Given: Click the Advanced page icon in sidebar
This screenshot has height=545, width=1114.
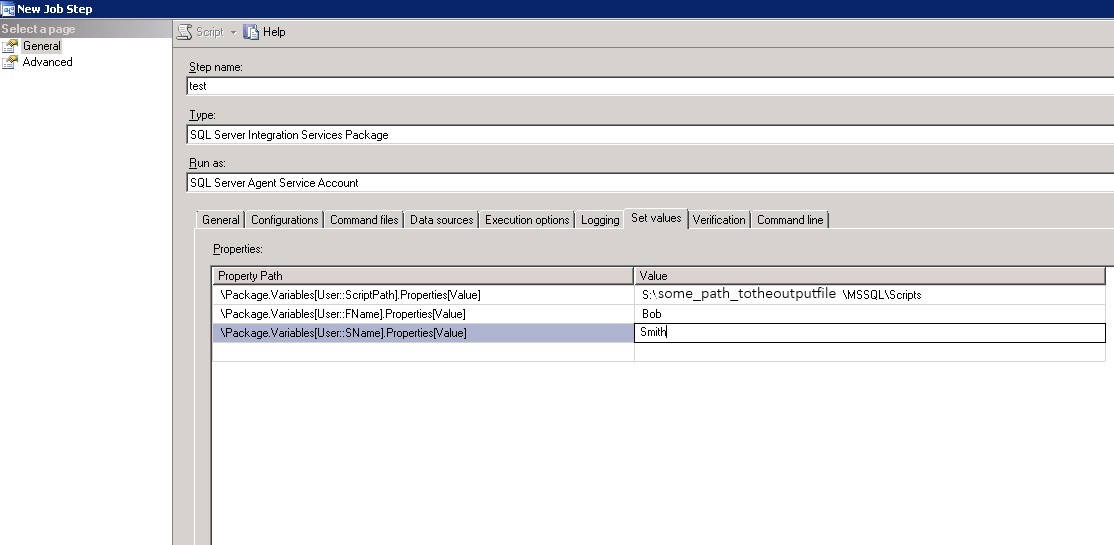Looking at the screenshot, I should [10, 63].
